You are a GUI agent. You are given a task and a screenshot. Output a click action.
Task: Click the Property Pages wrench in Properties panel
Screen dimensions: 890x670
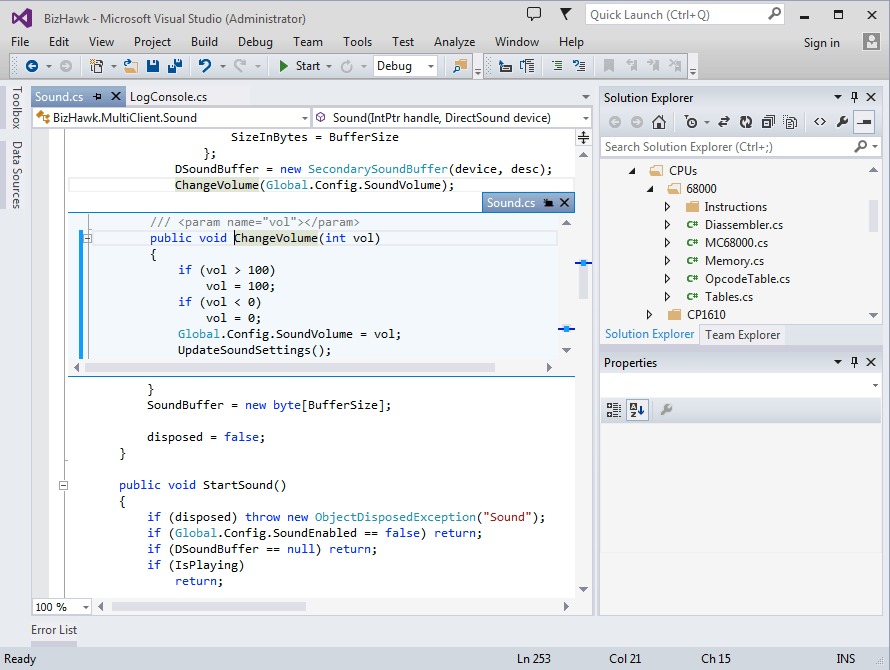coord(667,409)
